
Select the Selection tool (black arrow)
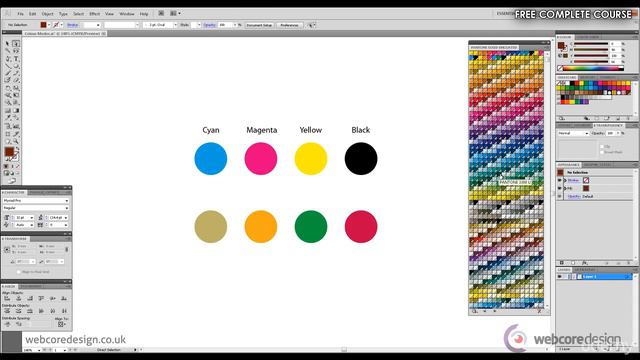point(7,44)
